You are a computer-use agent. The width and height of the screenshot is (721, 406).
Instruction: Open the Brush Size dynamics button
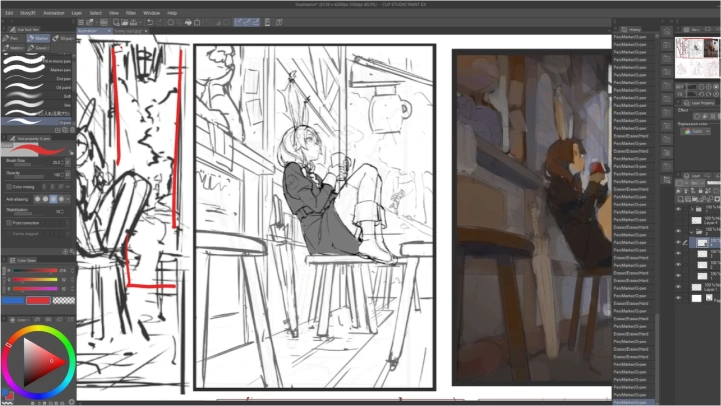pyautogui.click(x=68, y=162)
